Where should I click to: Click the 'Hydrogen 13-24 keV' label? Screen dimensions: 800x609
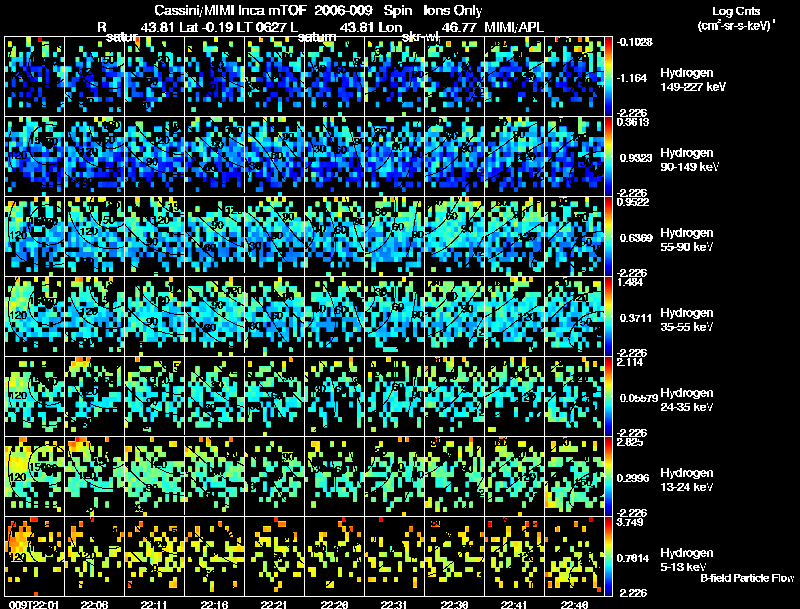pos(686,480)
